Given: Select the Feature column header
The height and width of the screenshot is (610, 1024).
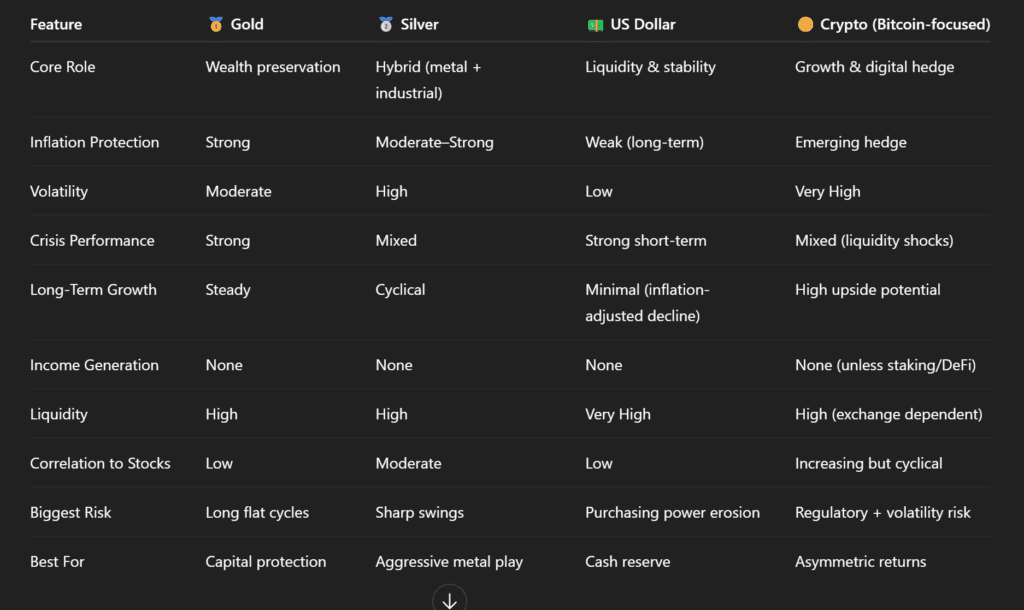Looking at the screenshot, I should (x=56, y=24).
